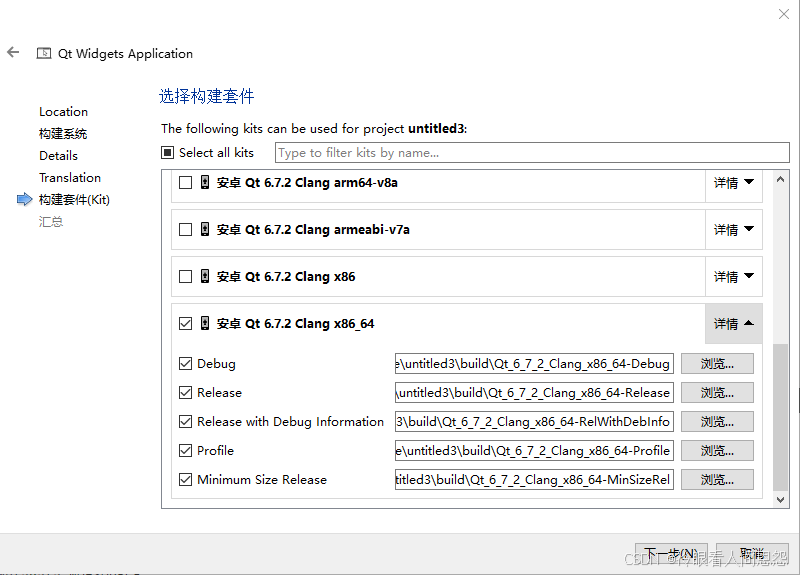Close the wizard dialog with X
Image resolution: width=800 pixels, height=575 pixels.
click(784, 14)
